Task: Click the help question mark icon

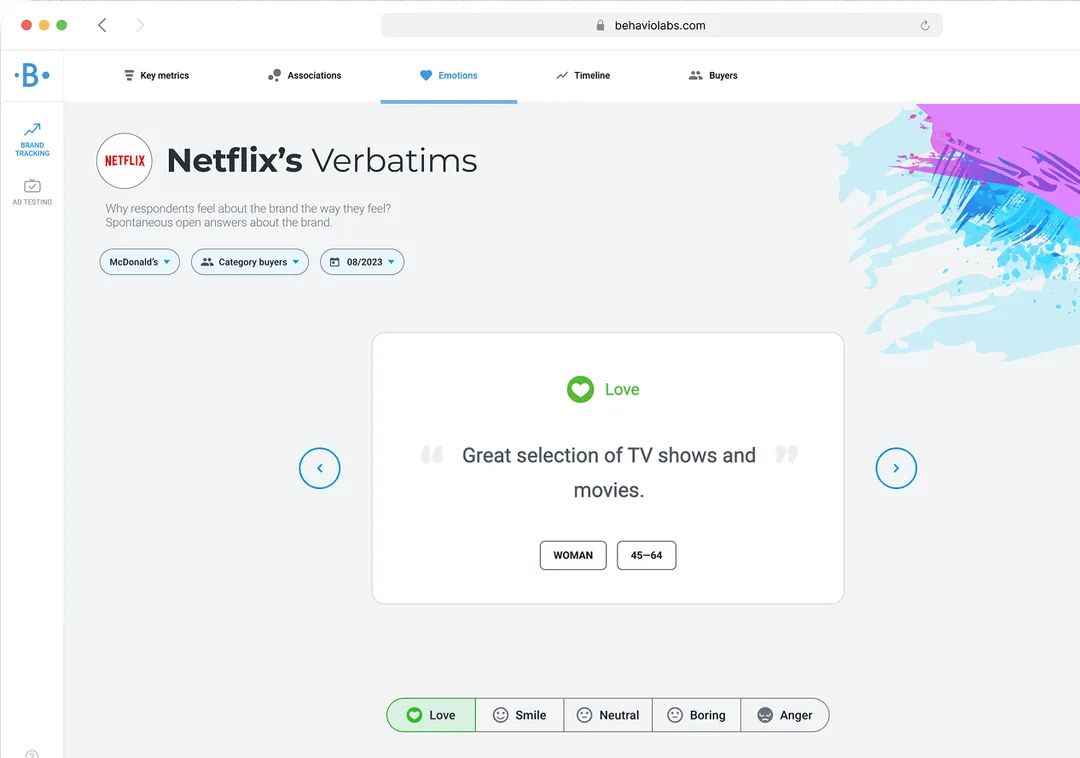Action: click(x=32, y=754)
